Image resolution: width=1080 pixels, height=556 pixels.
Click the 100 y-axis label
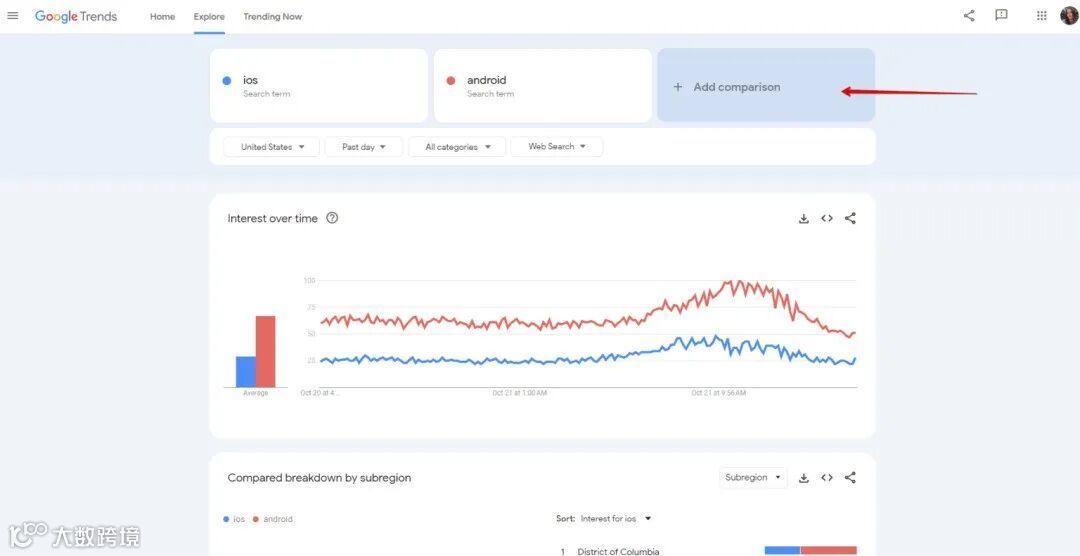pos(309,280)
